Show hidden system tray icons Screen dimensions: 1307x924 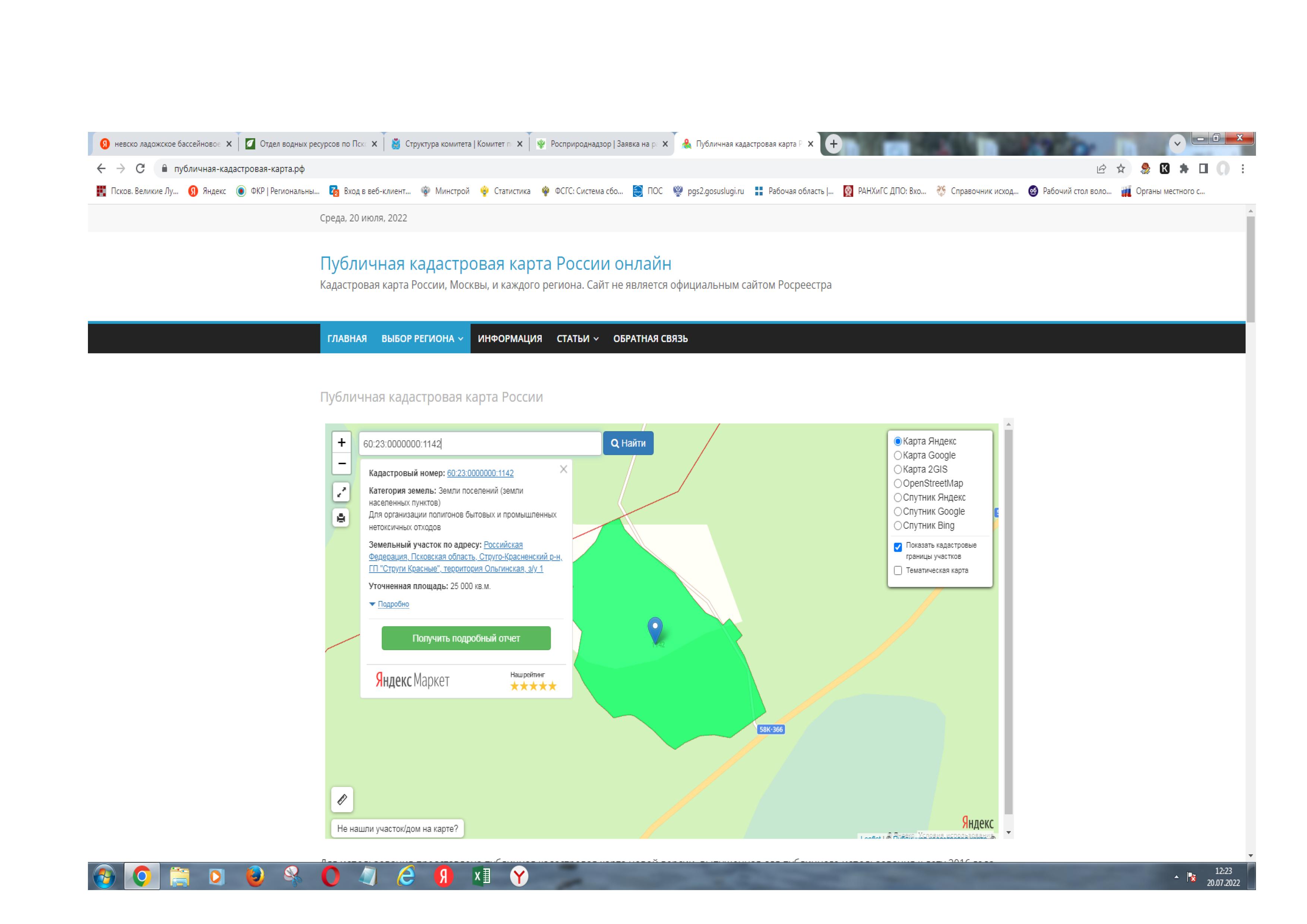pyautogui.click(x=1176, y=877)
